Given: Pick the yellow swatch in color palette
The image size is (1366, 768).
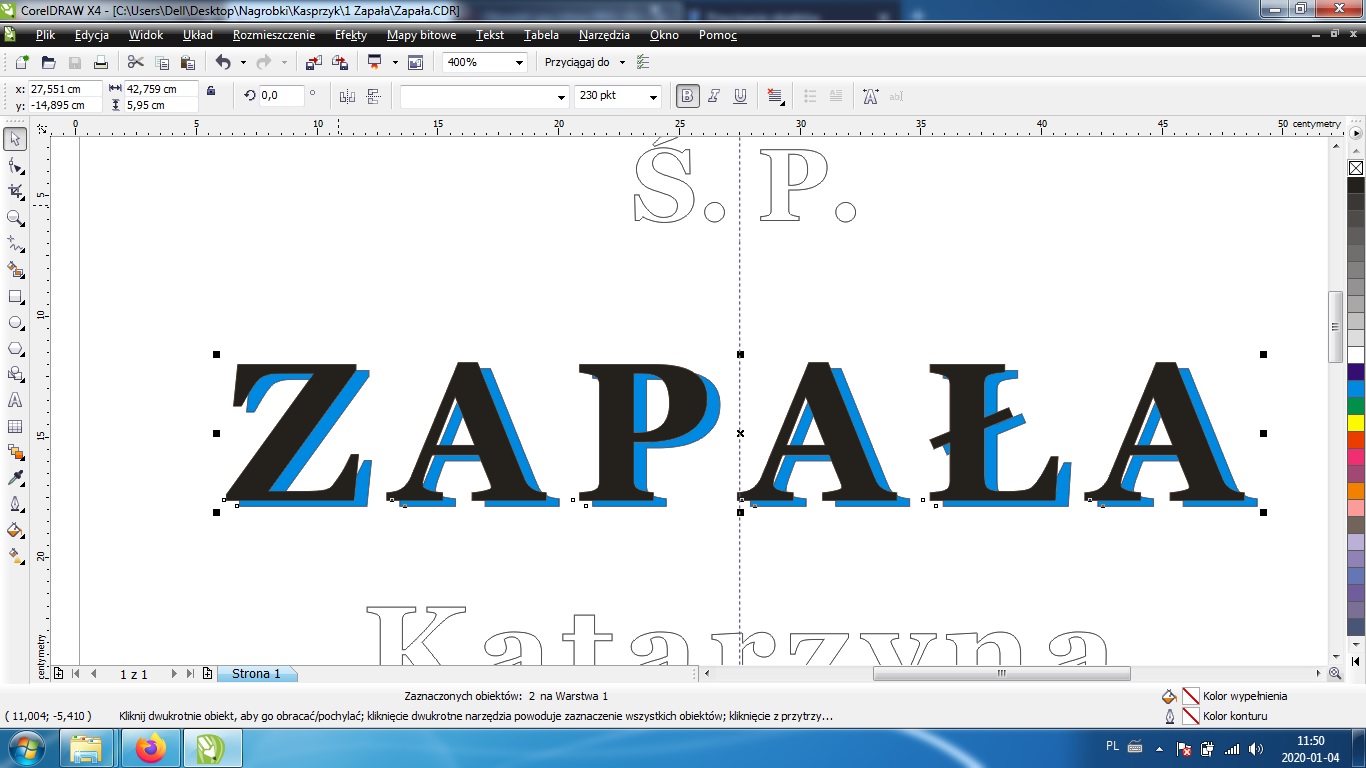Looking at the screenshot, I should [x=1356, y=422].
